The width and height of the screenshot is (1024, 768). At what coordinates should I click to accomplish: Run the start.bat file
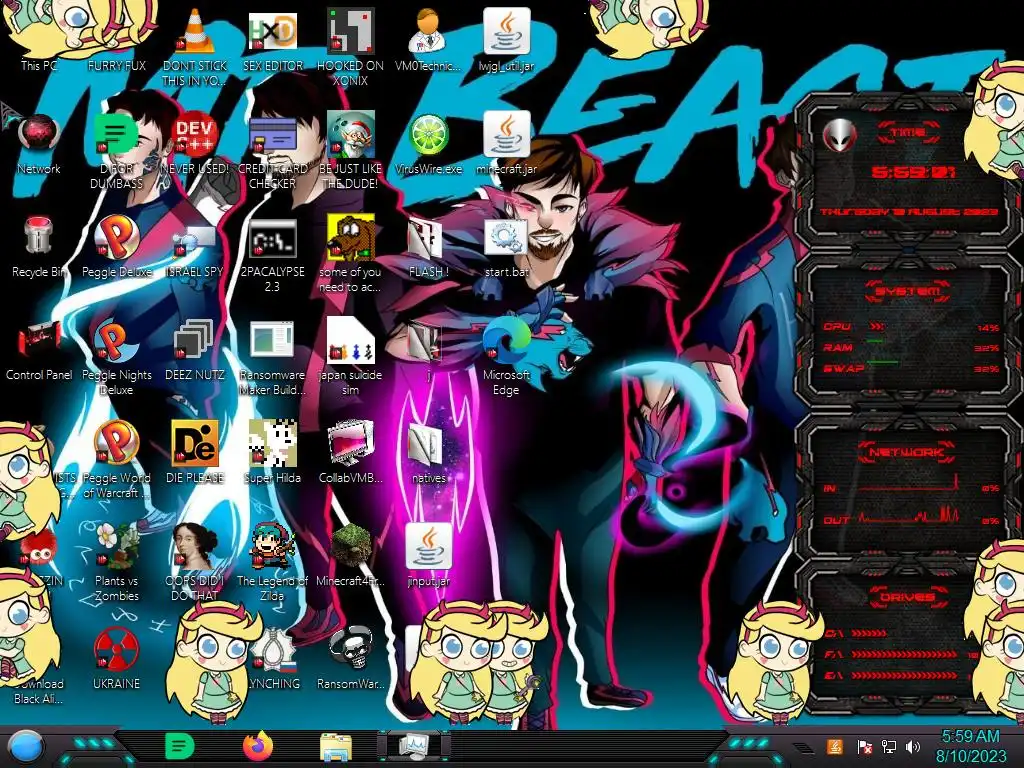coord(506,247)
